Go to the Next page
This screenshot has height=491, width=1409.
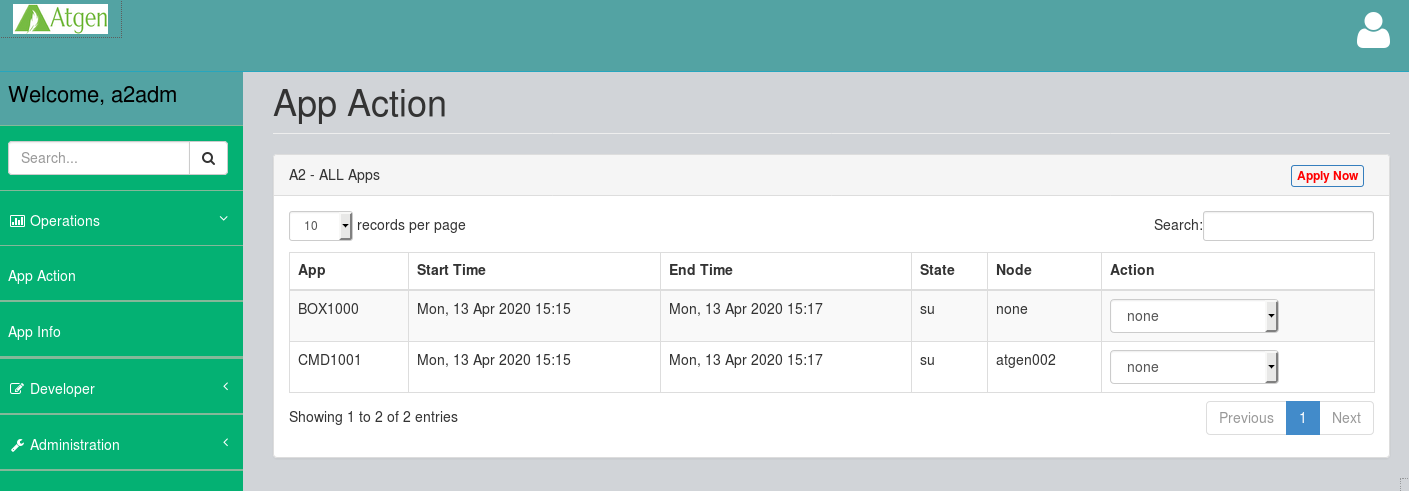[x=1346, y=418]
